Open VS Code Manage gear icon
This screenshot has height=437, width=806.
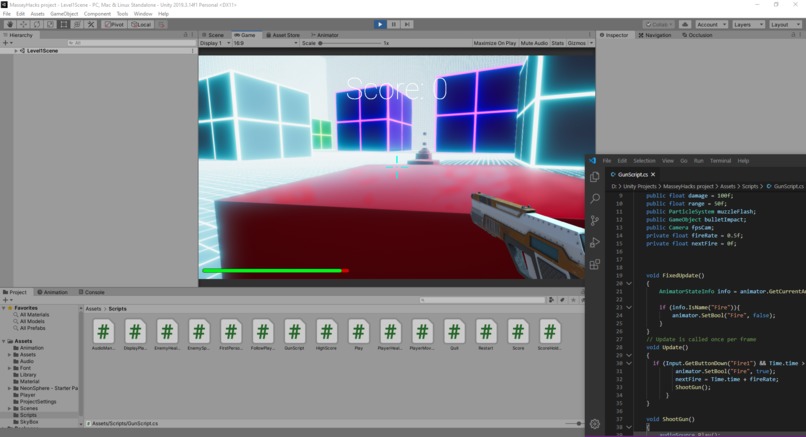595,424
